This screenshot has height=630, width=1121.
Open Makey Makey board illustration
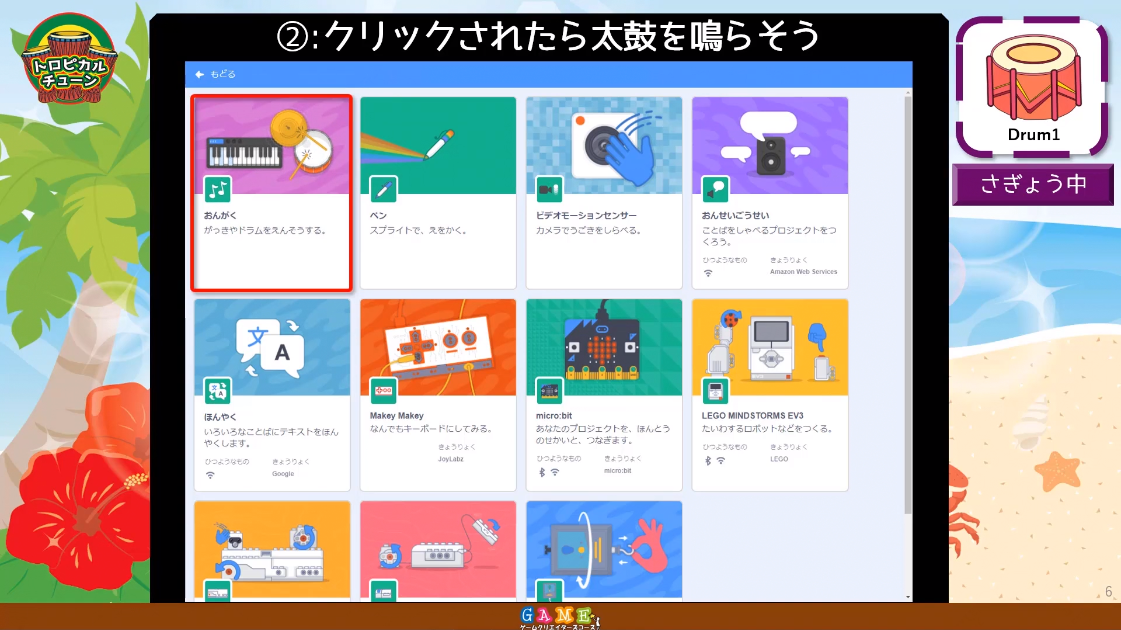(x=438, y=348)
